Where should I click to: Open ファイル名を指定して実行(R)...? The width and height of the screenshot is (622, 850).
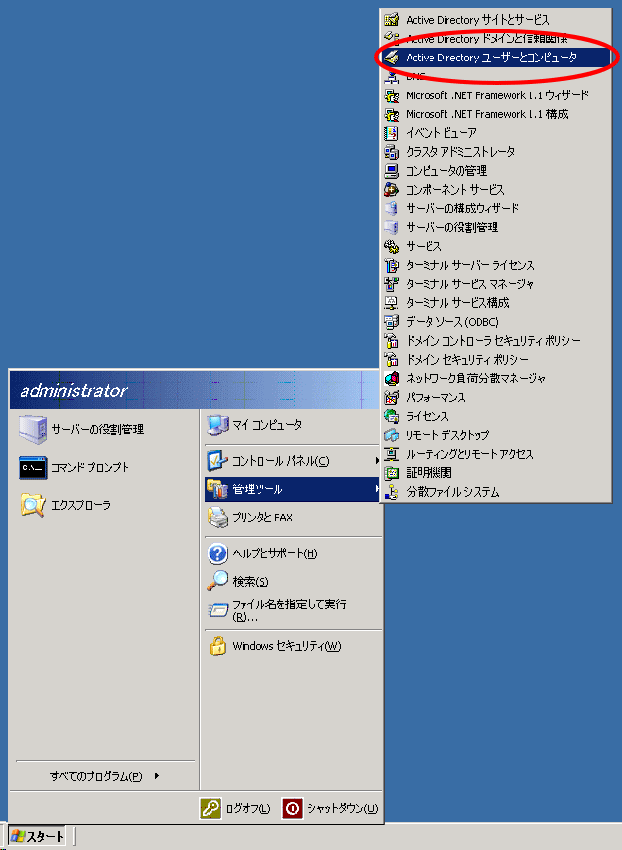coord(293,610)
